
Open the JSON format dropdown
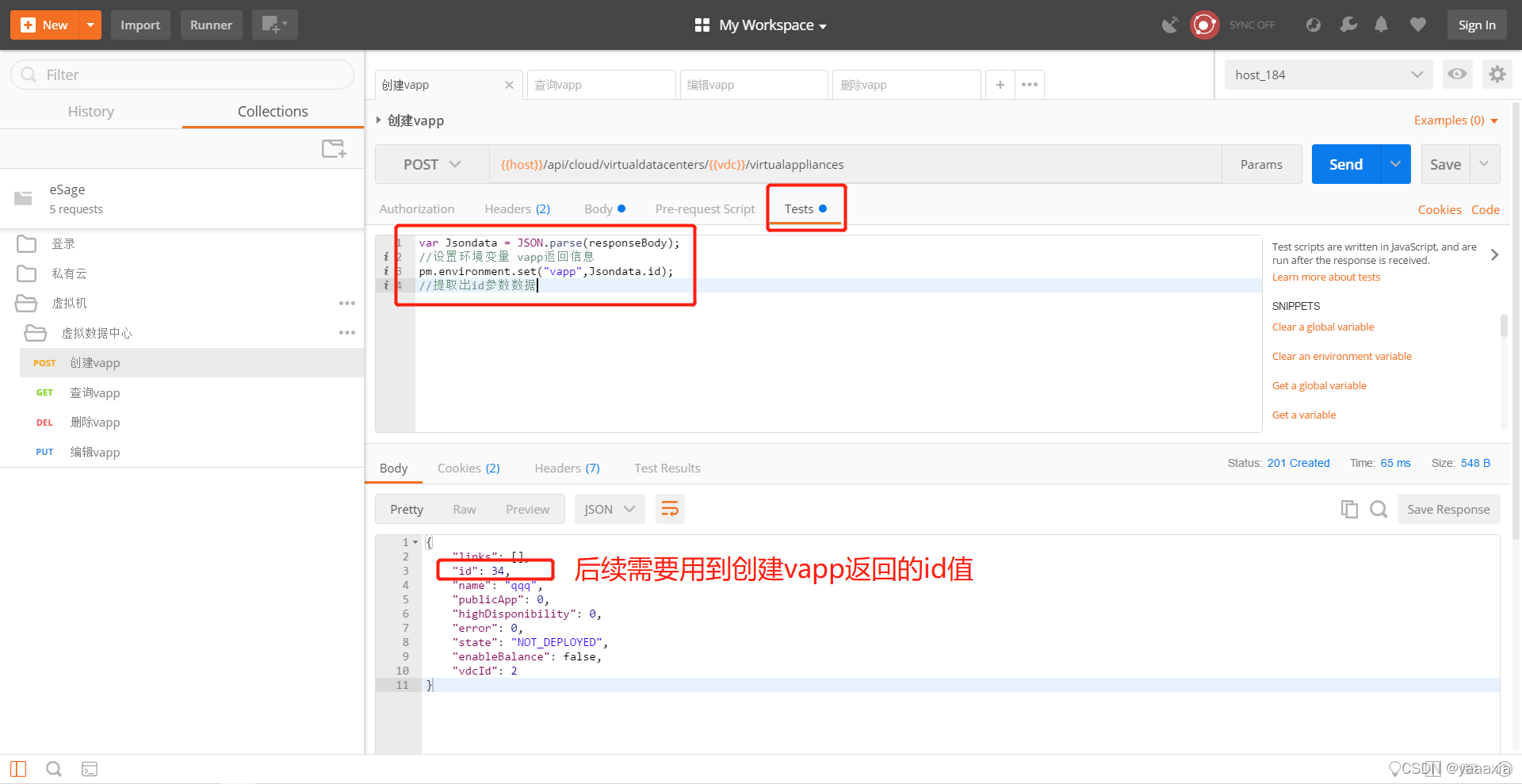coord(610,509)
